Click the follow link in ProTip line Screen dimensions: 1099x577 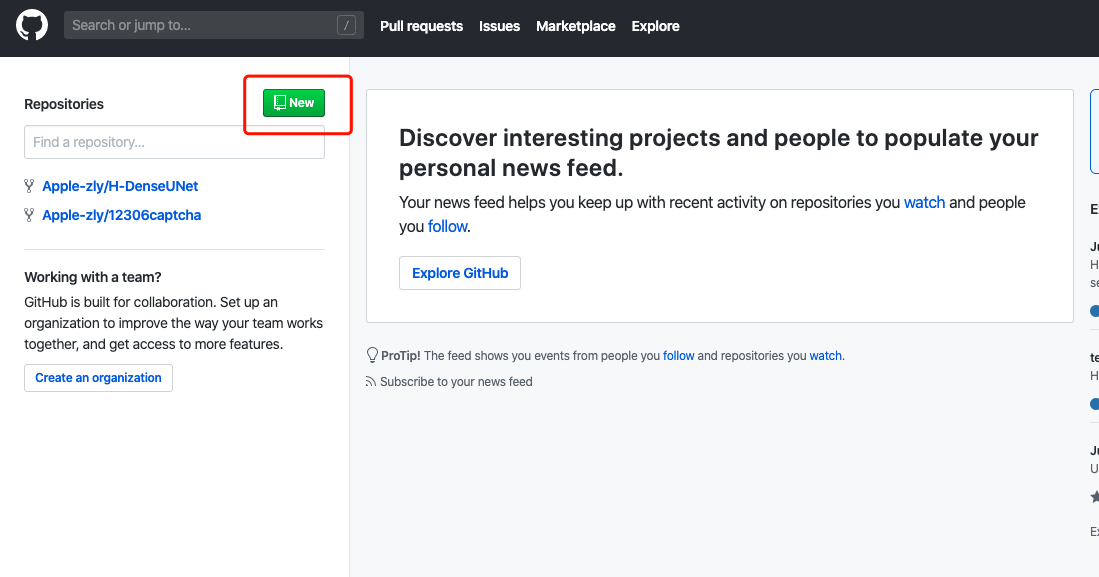tap(678, 355)
